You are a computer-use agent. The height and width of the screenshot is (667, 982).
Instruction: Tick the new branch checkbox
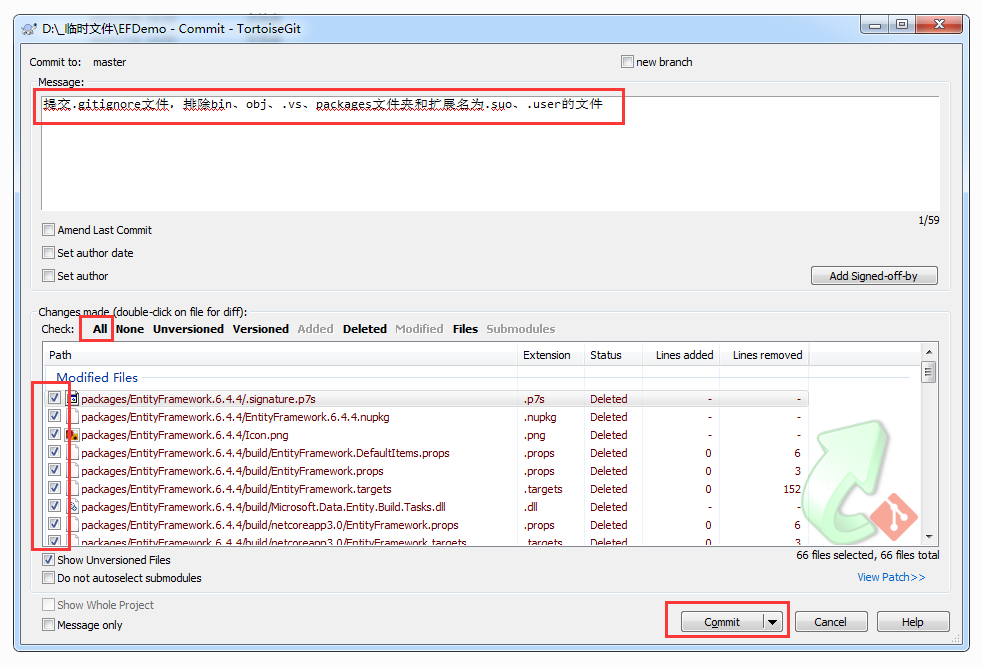tap(627, 62)
